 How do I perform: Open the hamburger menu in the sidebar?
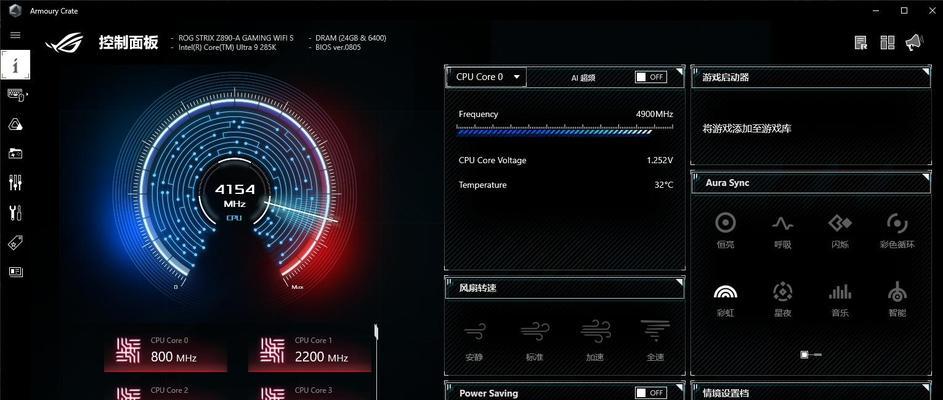pyautogui.click(x=16, y=35)
